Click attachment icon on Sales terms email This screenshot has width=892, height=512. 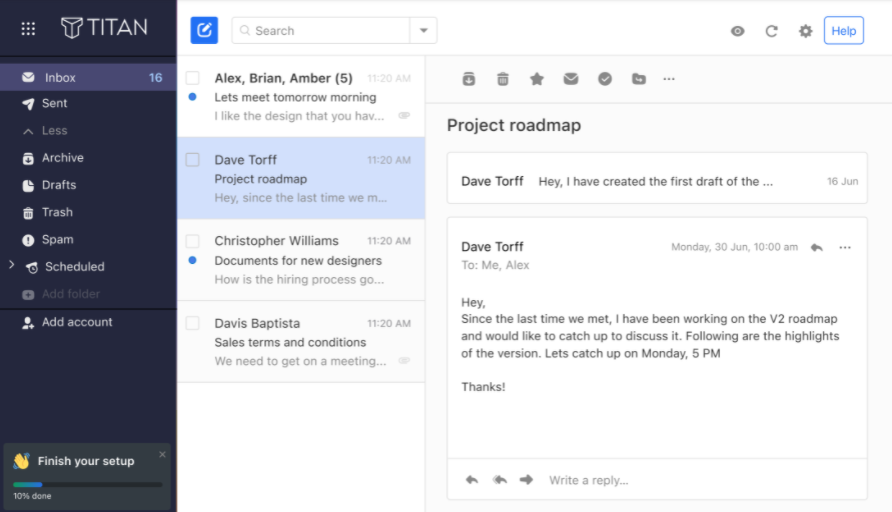point(404,361)
